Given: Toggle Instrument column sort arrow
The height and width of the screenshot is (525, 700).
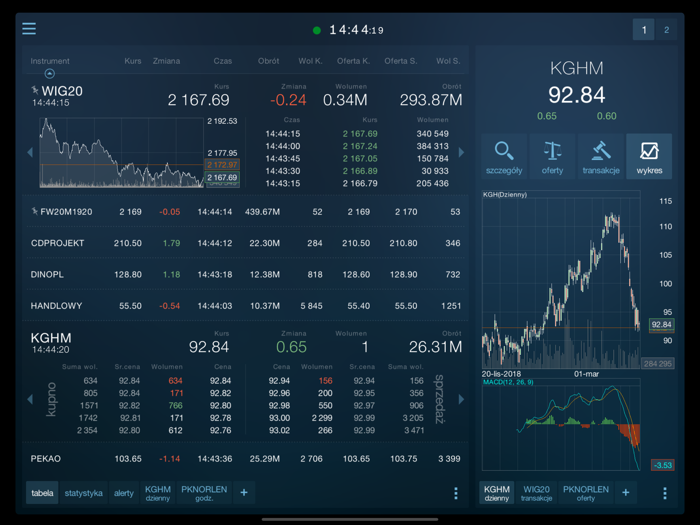Looking at the screenshot, I should point(50,74).
